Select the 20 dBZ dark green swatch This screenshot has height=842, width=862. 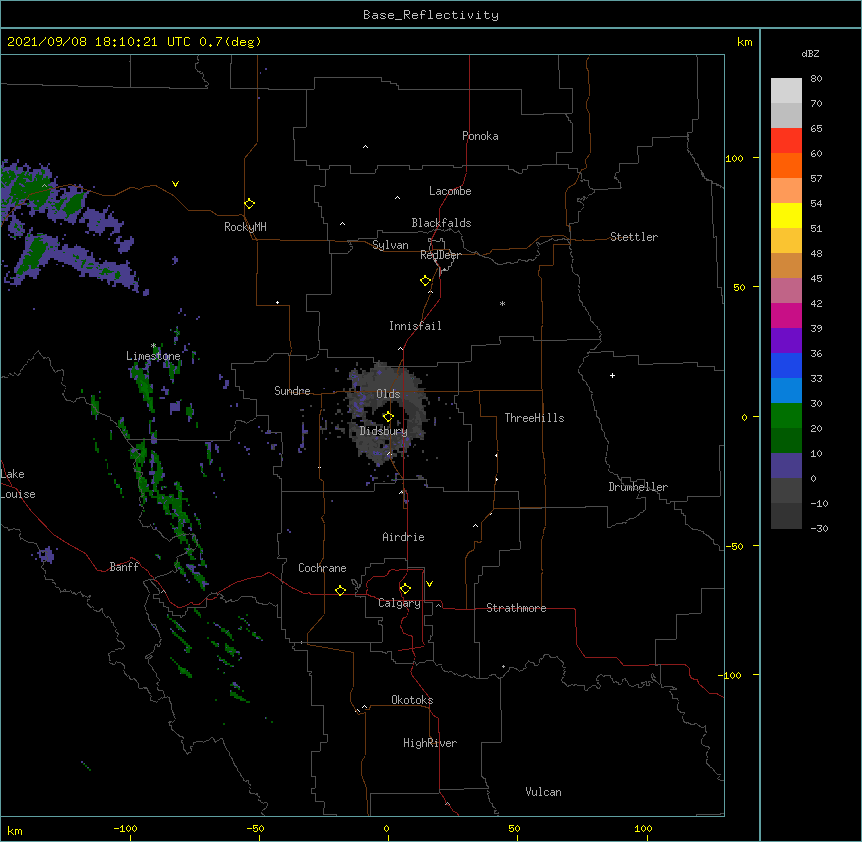(x=786, y=440)
